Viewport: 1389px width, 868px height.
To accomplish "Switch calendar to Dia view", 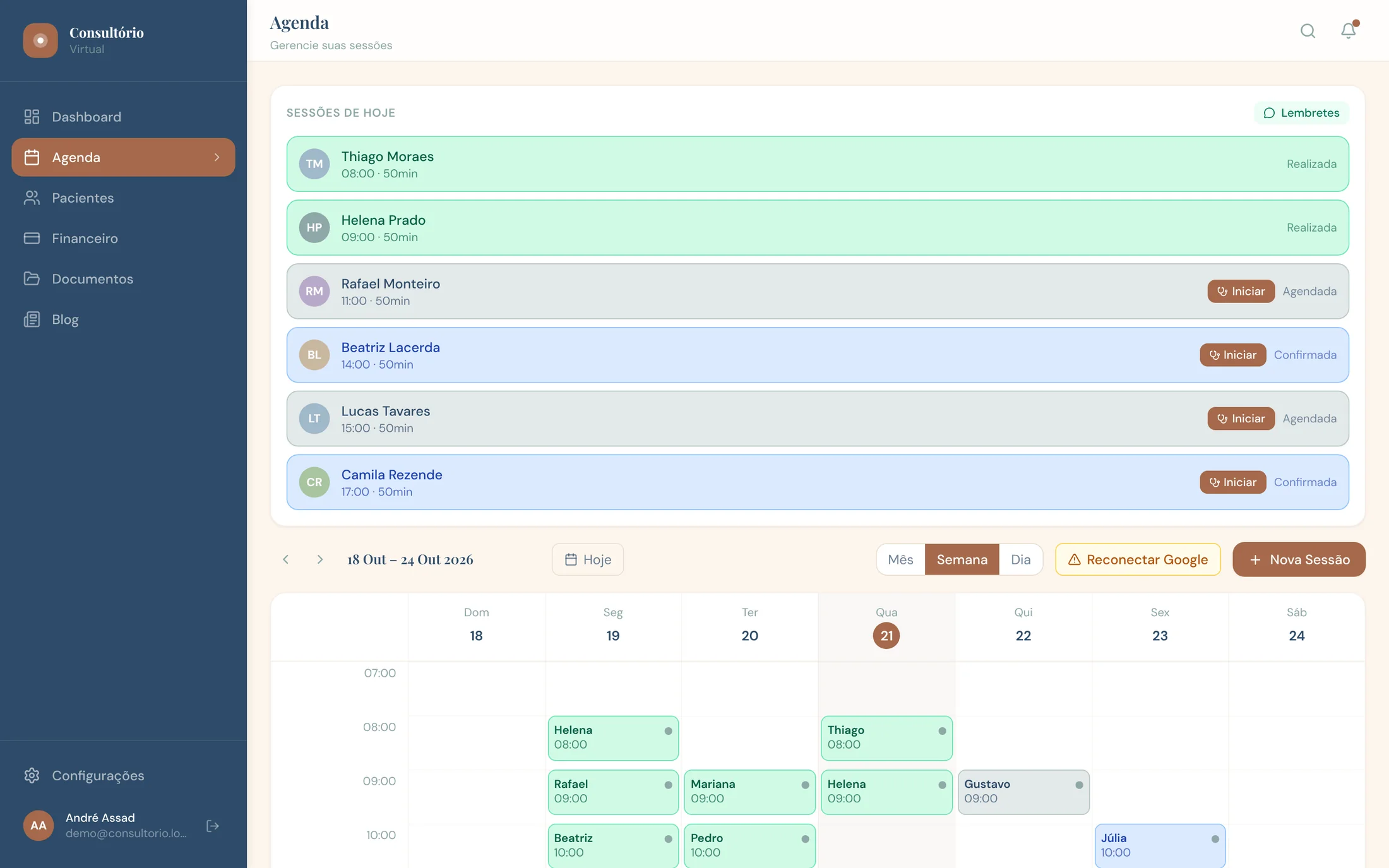I will [x=1020, y=559].
